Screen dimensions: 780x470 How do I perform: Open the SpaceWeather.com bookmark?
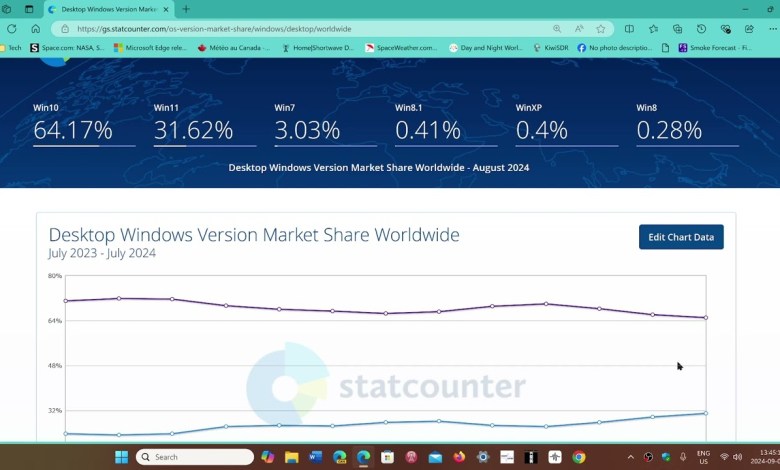point(401,48)
